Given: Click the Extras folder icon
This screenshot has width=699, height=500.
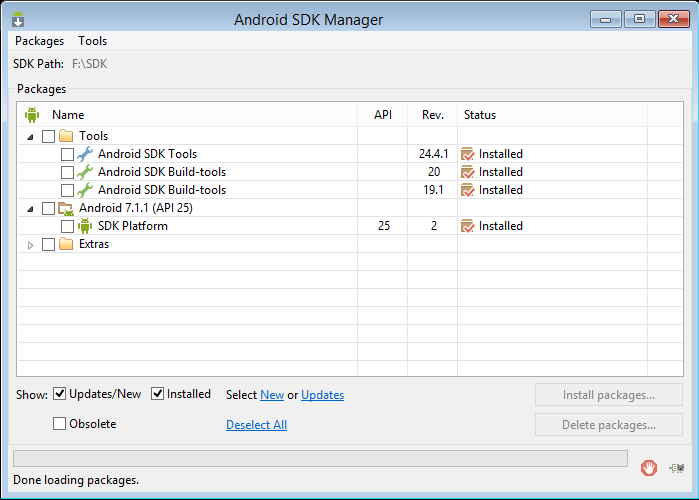Looking at the screenshot, I should click(x=66, y=244).
